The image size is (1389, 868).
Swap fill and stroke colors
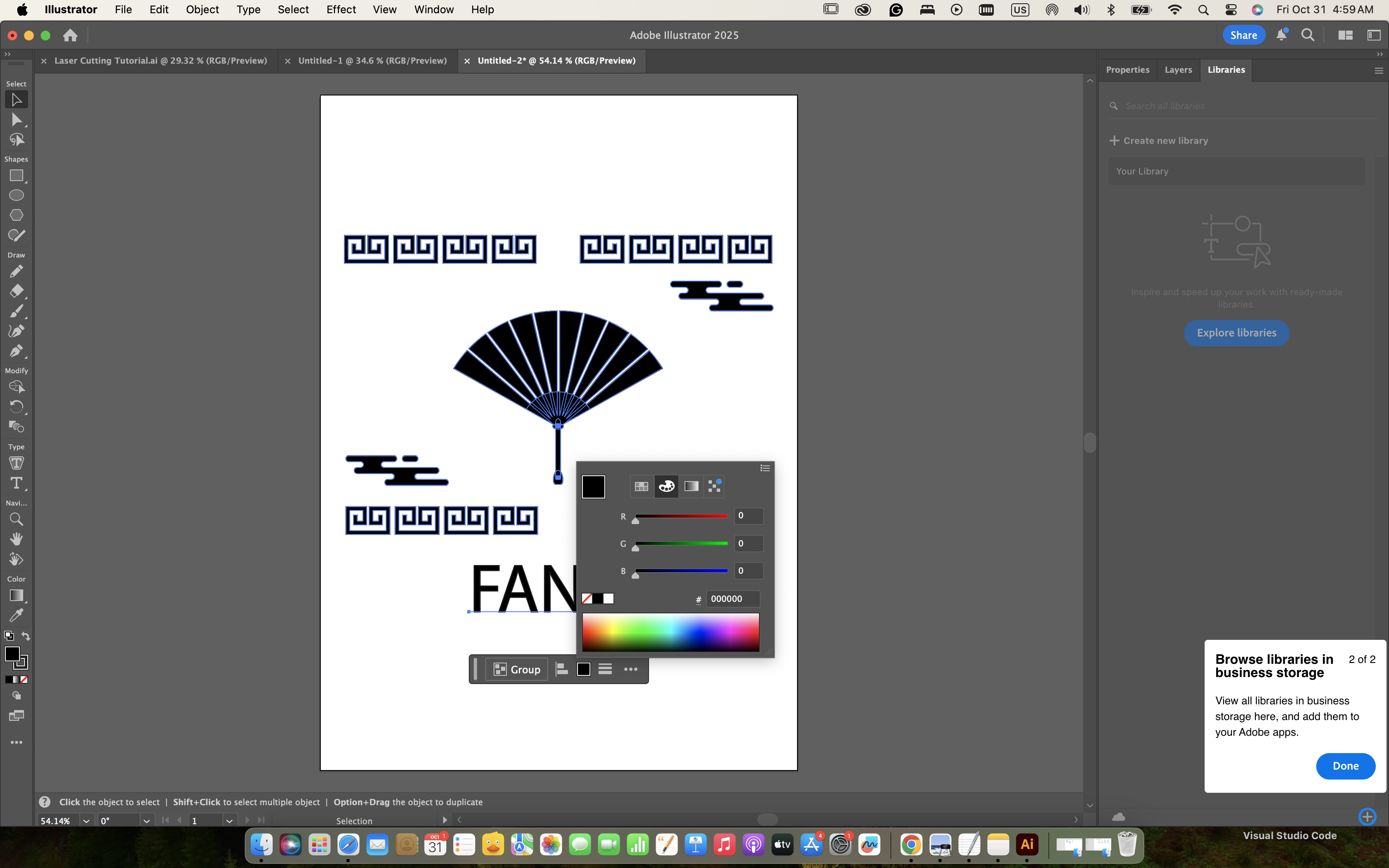(x=26, y=636)
